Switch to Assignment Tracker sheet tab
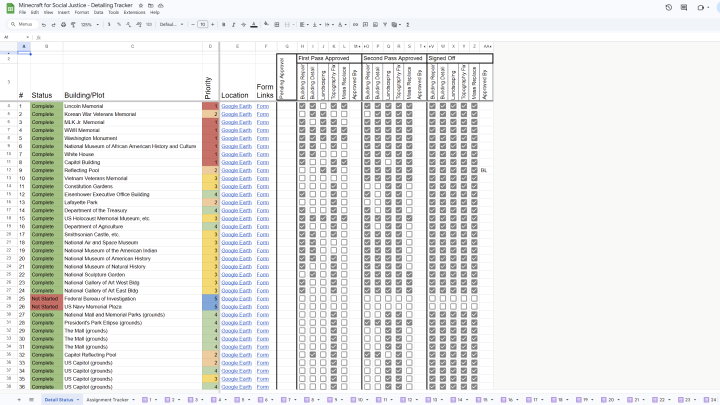This screenshot has height=405, width=720. (x=107, y=400)
